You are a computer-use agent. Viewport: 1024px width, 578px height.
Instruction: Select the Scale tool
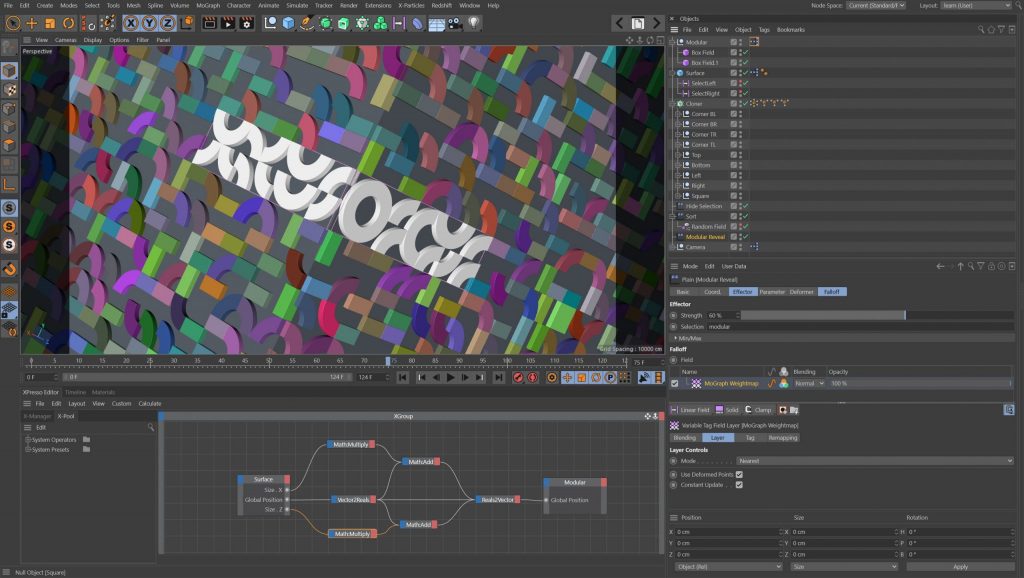[x=50, y=20]
